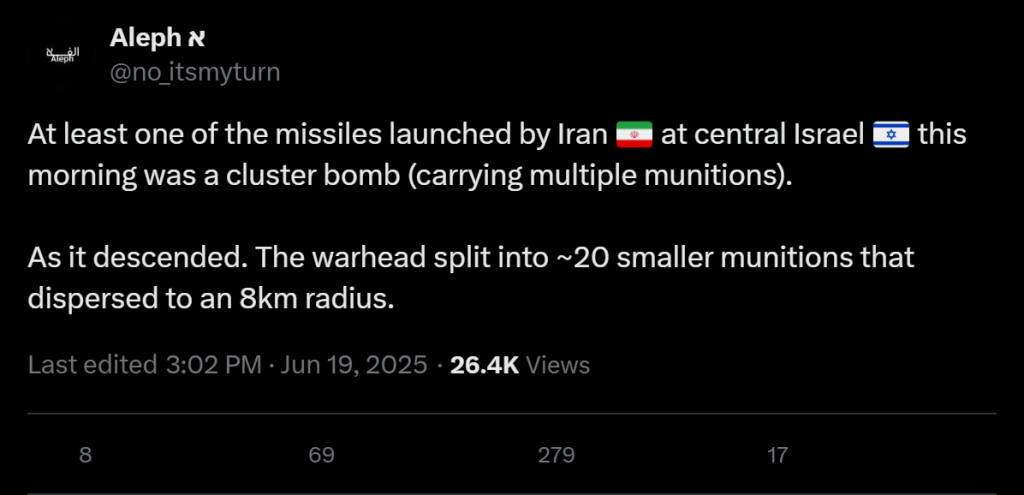Screen dimensions: 1024x495
Task: Click the "Views" label
Action: tap(558, 365)
